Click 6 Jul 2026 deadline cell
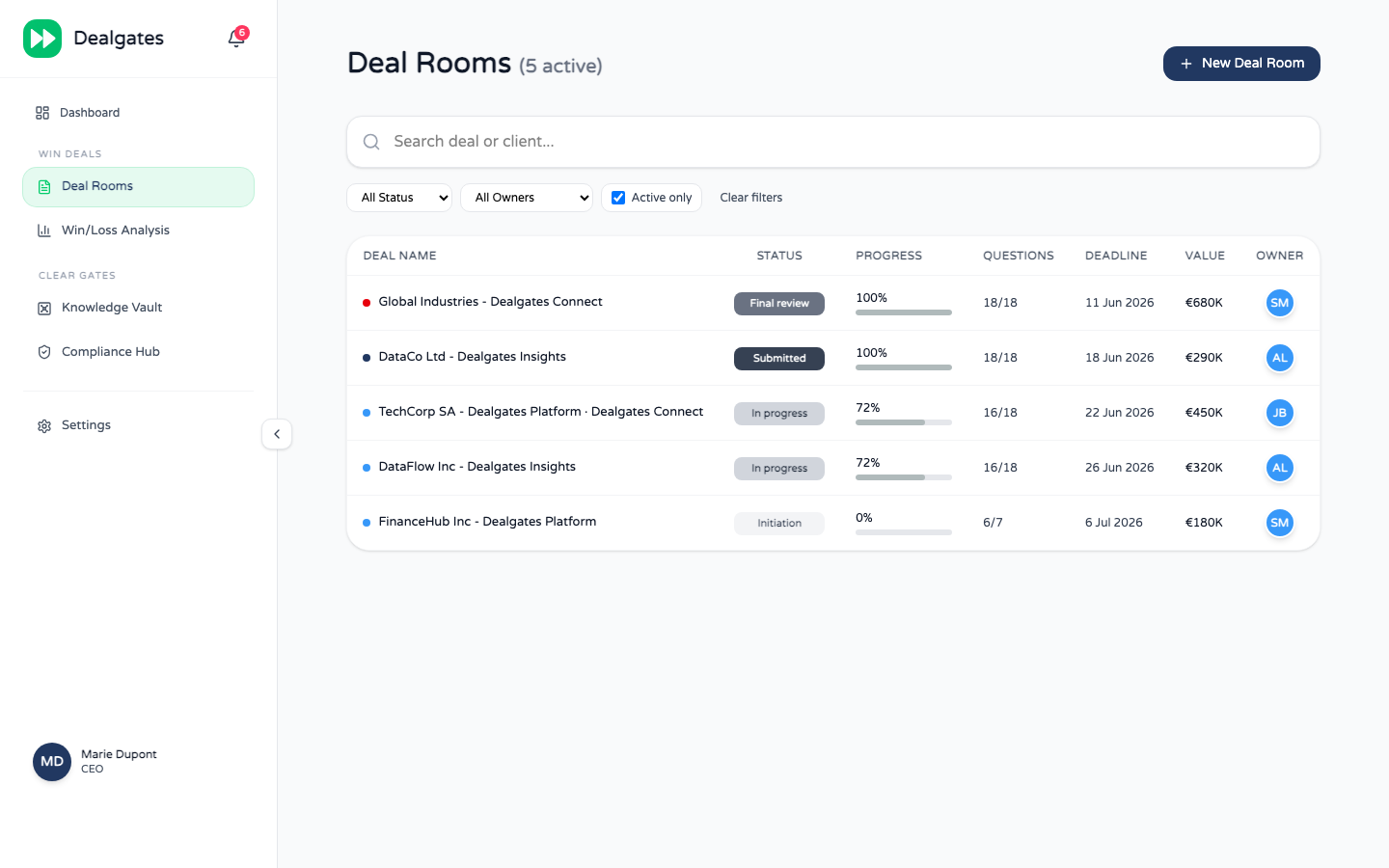Screen dimensions: 1389x868 [1113, 523]
